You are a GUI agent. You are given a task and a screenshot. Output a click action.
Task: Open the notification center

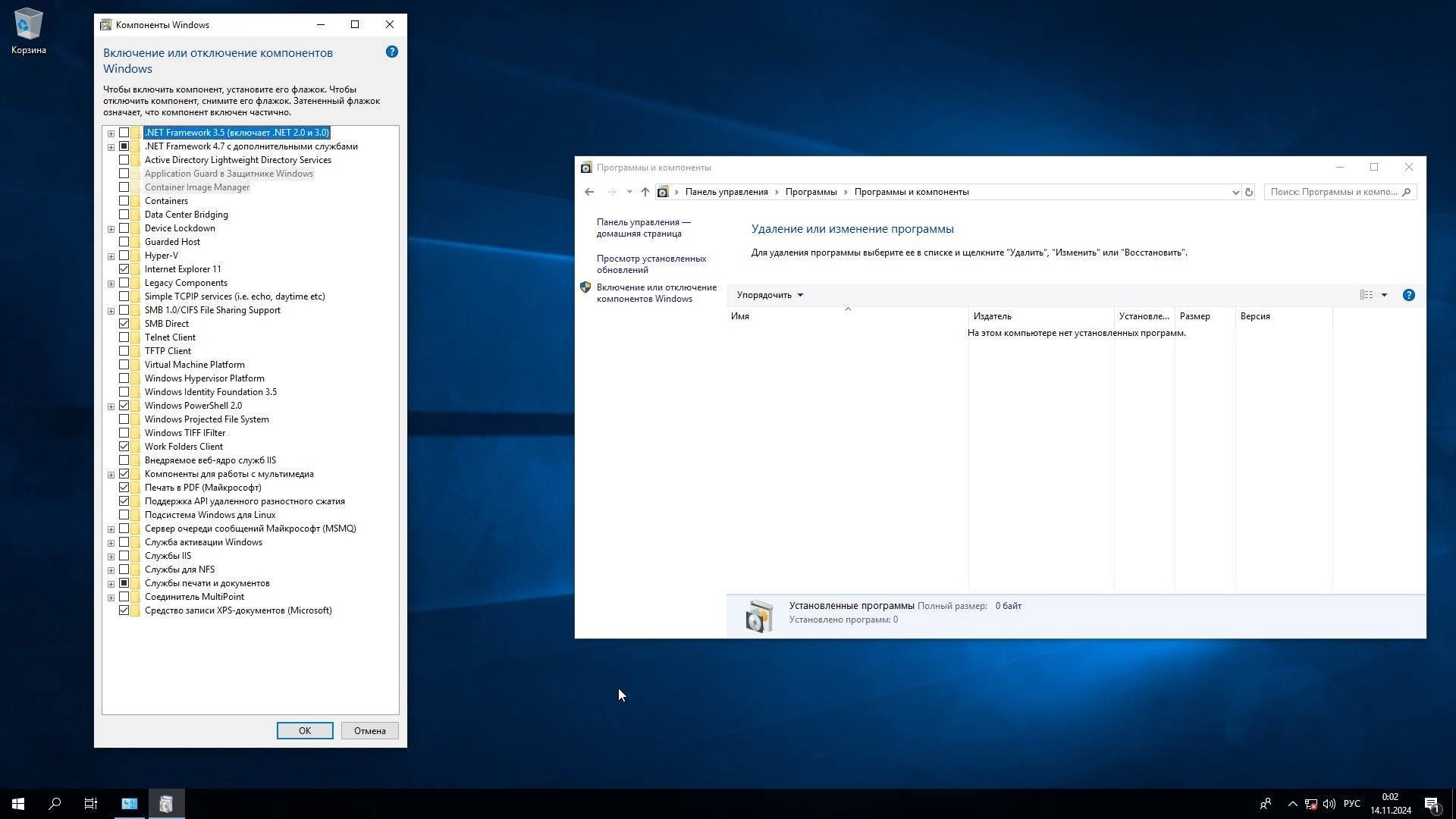click(x=1432, y=804)
